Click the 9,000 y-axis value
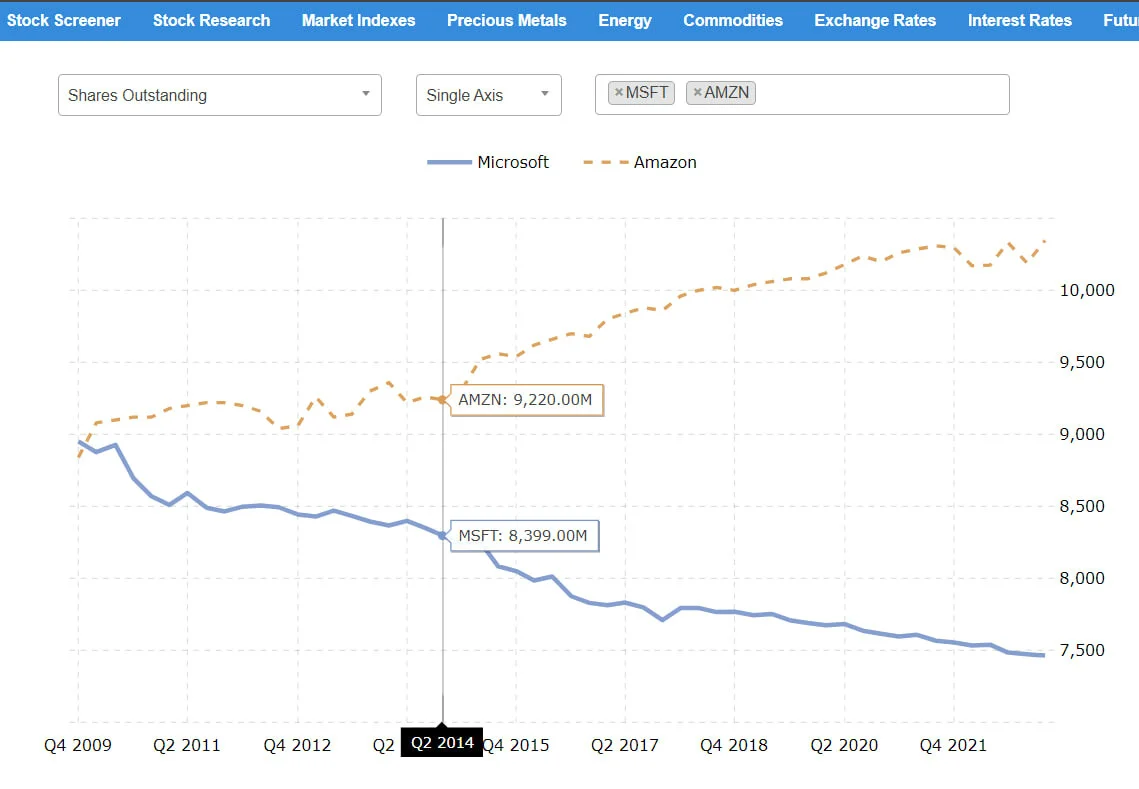This screenshot has height=789, width=1139. [1082, 434]
